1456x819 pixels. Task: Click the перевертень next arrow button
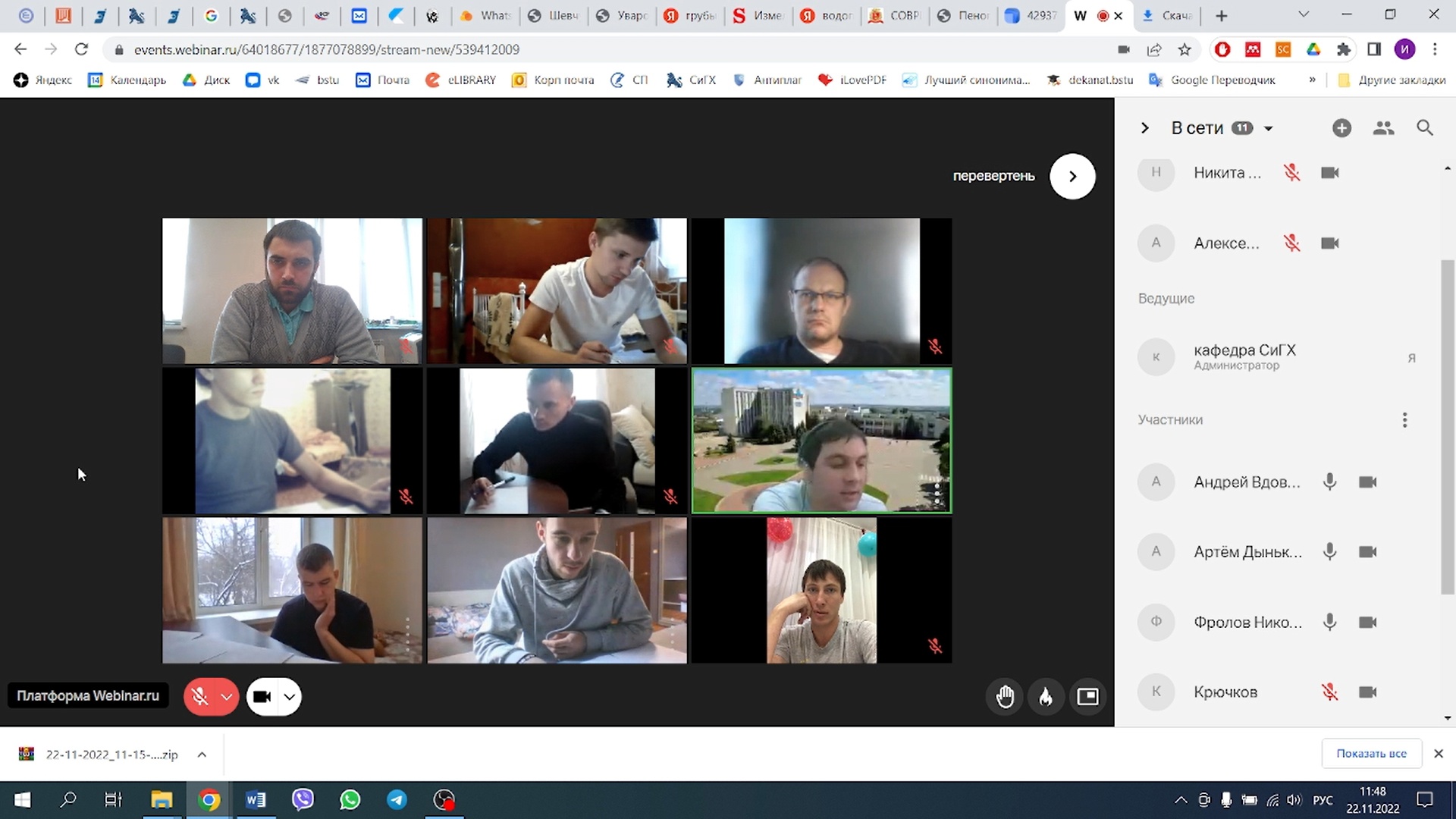(1072, 176)
